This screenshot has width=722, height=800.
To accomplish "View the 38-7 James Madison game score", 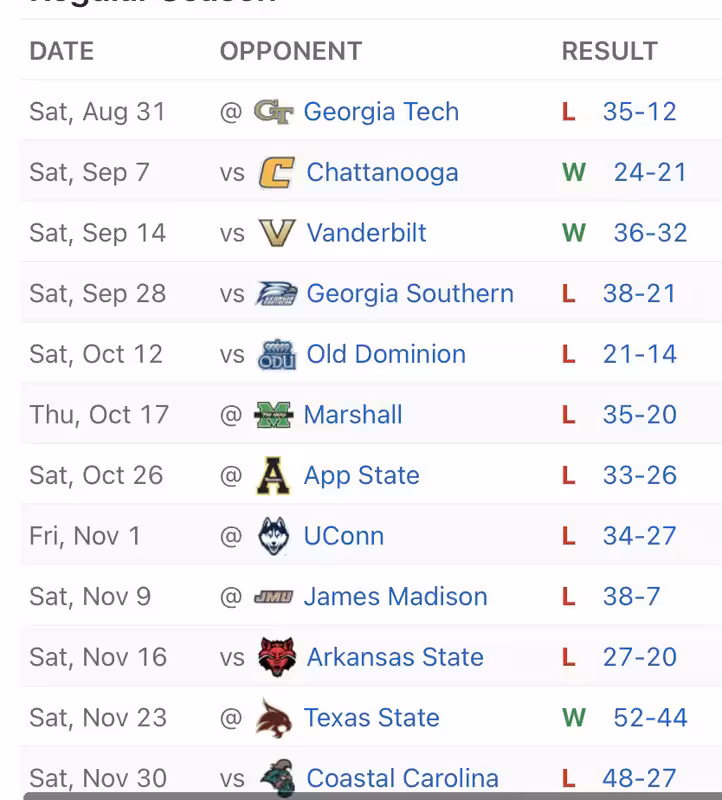I will click(x=631, y=597).
